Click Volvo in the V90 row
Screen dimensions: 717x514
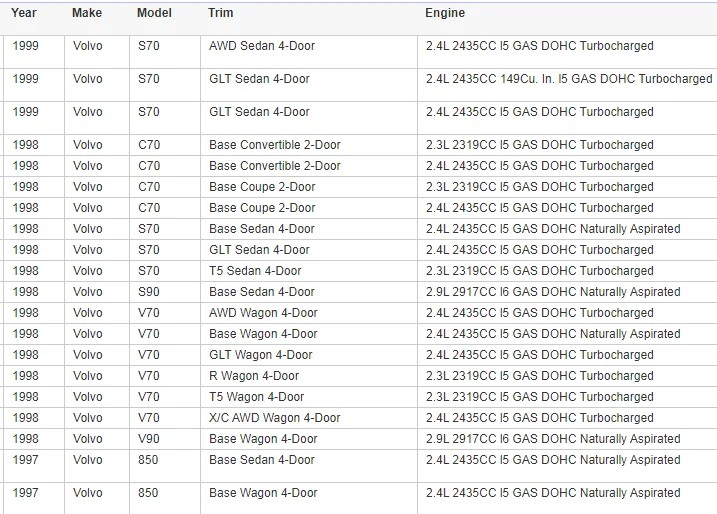coord(88,439)
